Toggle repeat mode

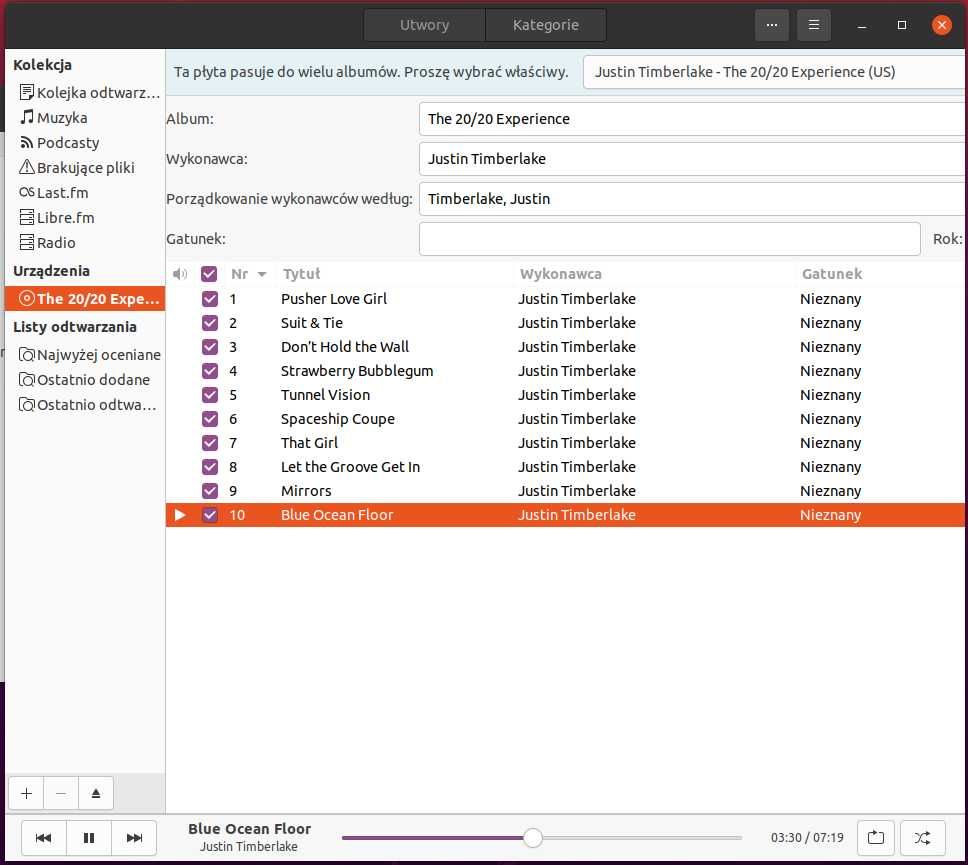pos(876,838)
